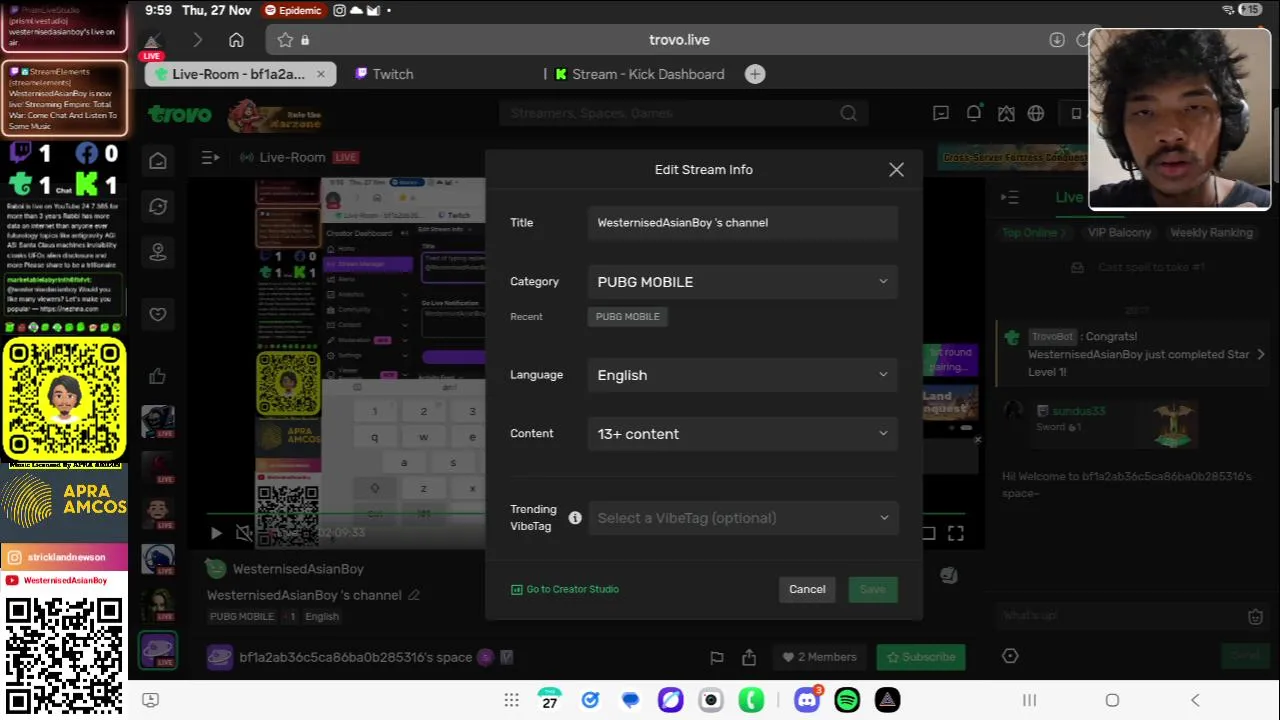Open the calendar app showing 27

pos(549,700)
